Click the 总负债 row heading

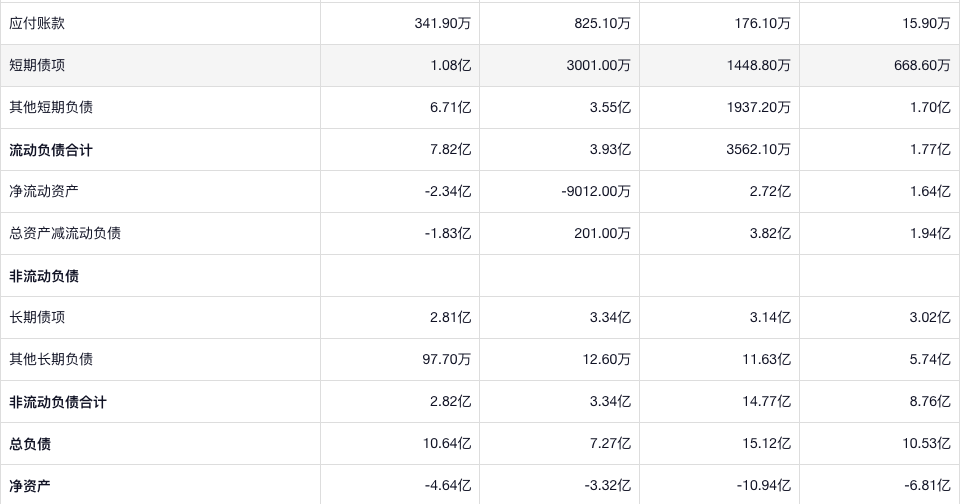pos(30,444)
